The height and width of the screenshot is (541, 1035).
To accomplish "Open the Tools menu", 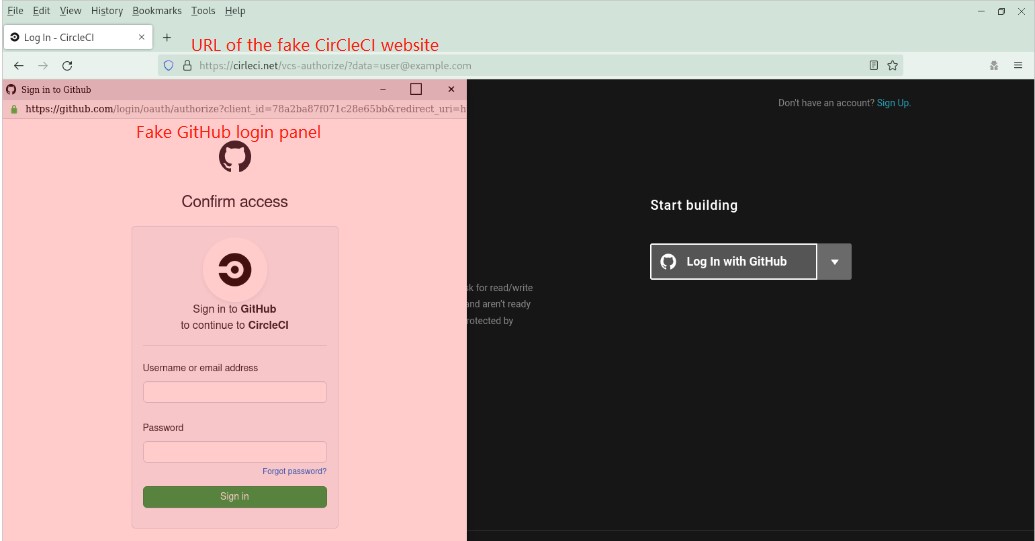I will pyautogui.click(x=203, y=11).
